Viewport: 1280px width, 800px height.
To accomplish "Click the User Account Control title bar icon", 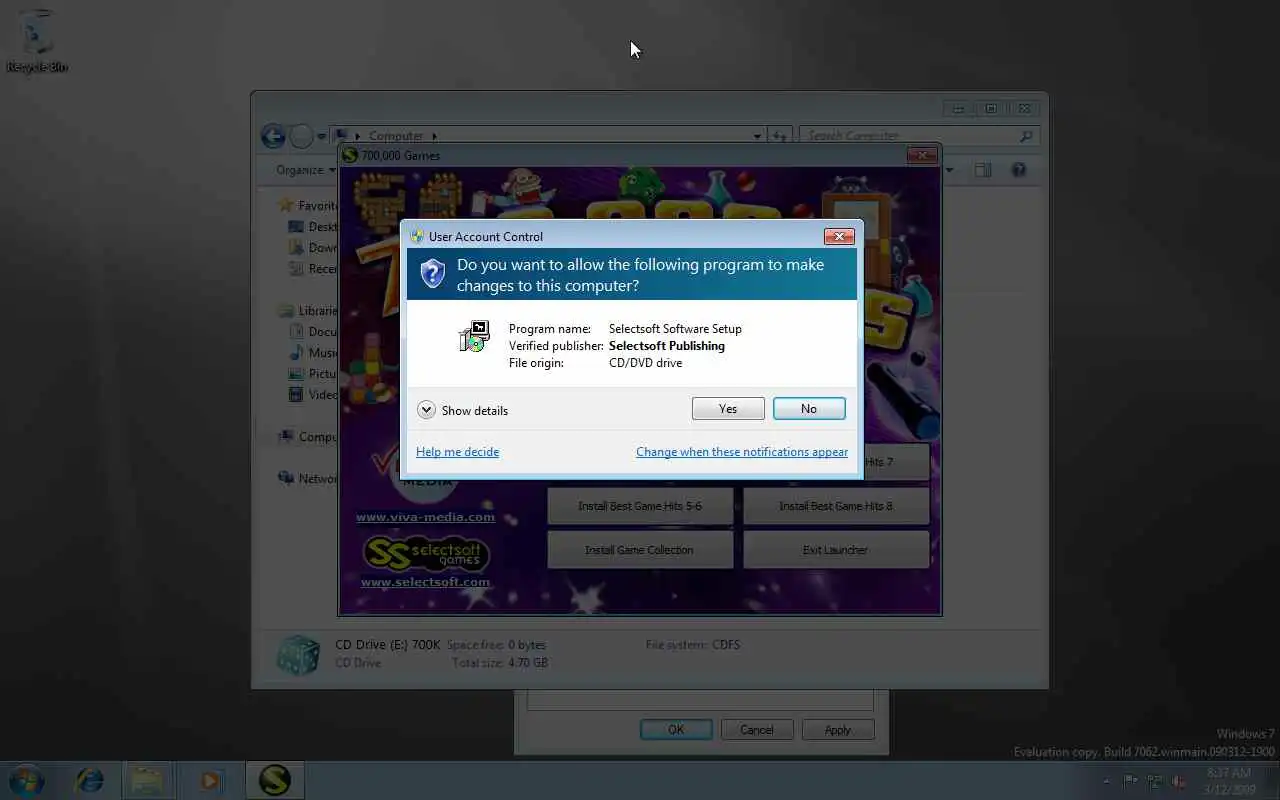I will click(417, 237).
